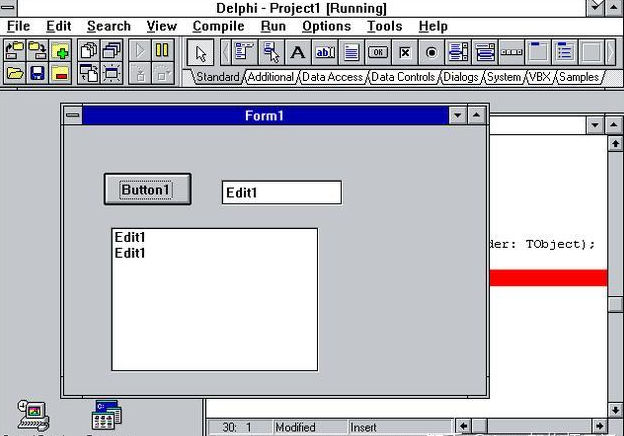Screen dimensions: 624x436
Task: Open the Form1 system control menu
Action: pyautogui.click(x=72, y=116)
